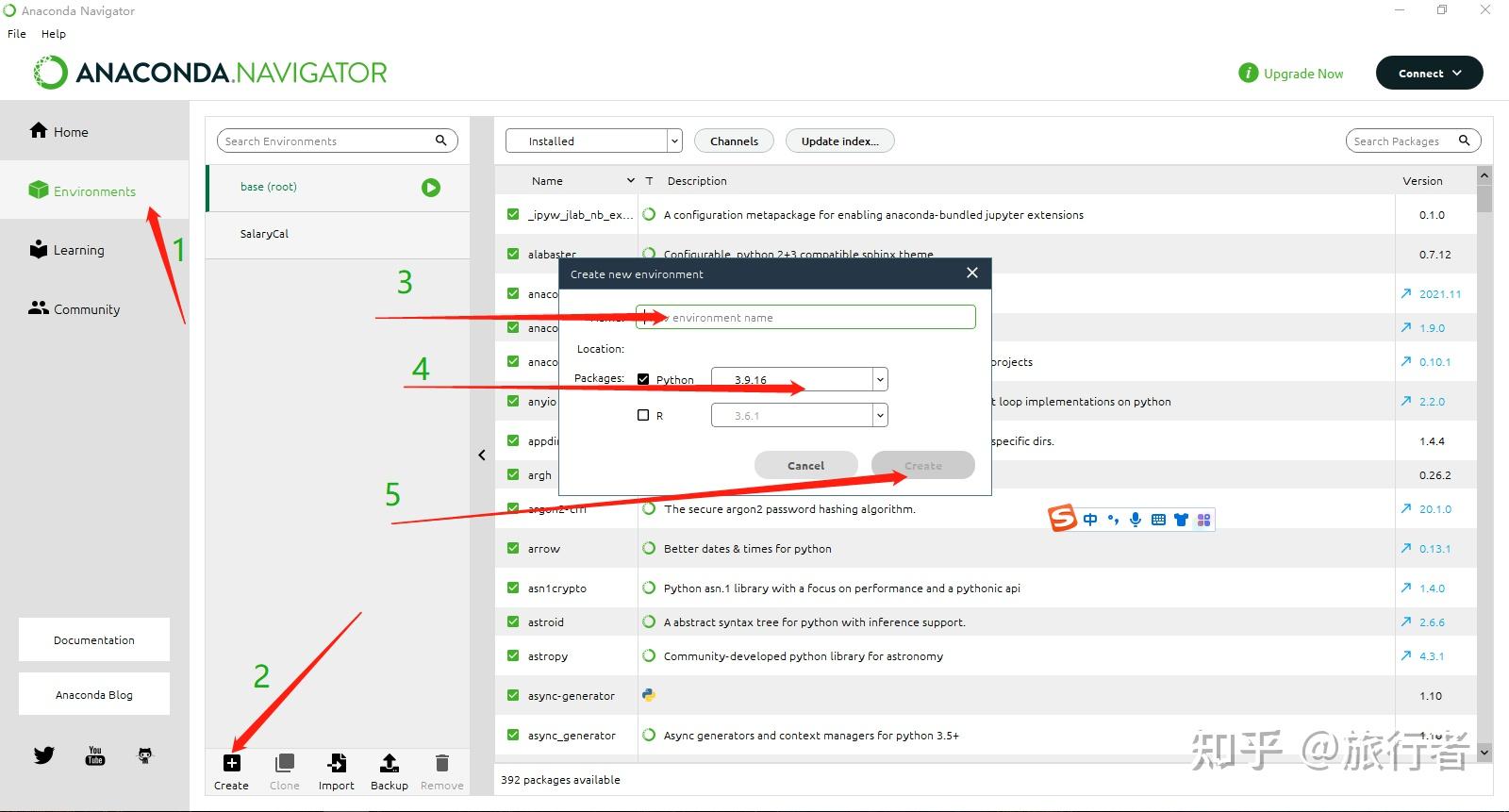Click the Import environment icon
This screenshot has height=812, width=1509.
point(337,762)
